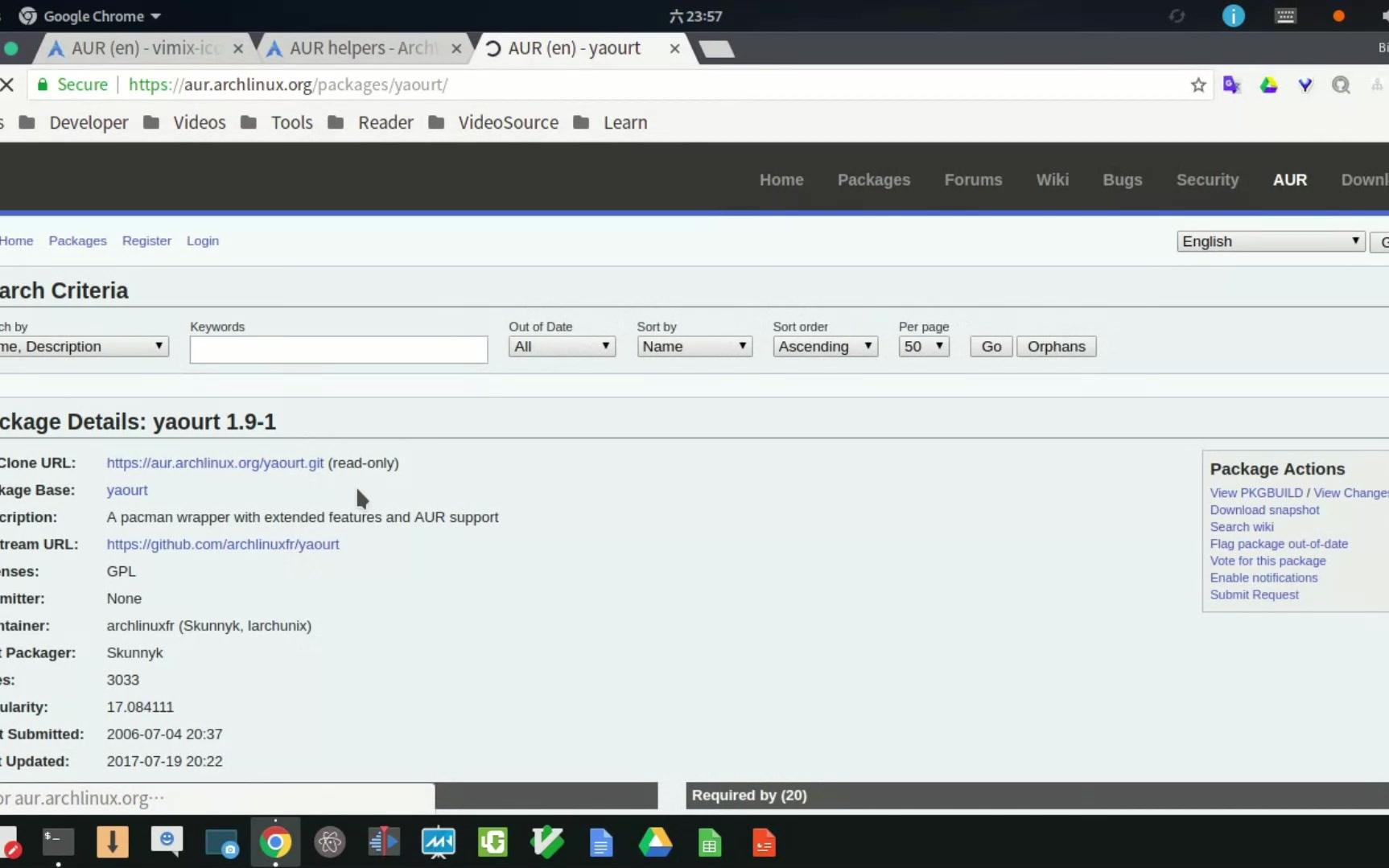This screenshot has width=1389, height=868.
Task: Open the Developer bookmarks folder
Action: coord(73,122)
